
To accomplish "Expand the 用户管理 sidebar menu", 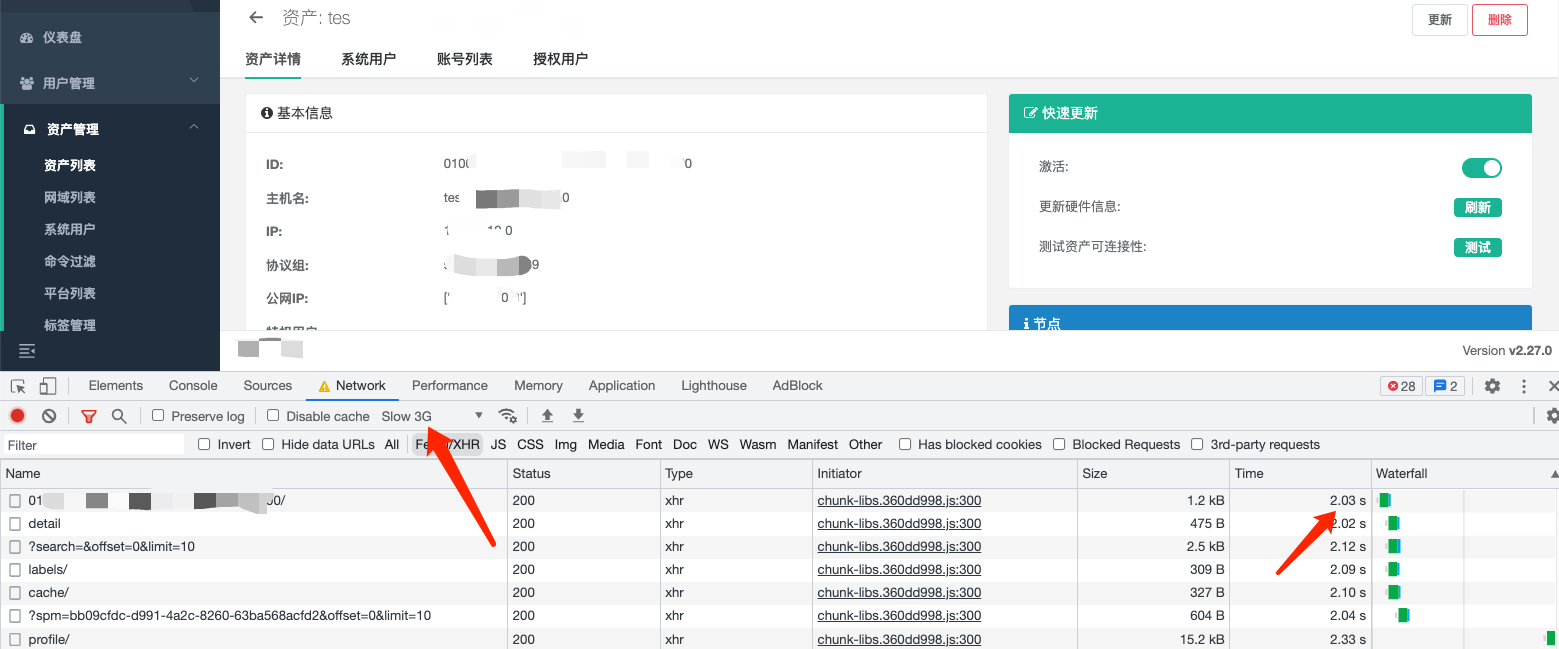I will pos(110,82).
